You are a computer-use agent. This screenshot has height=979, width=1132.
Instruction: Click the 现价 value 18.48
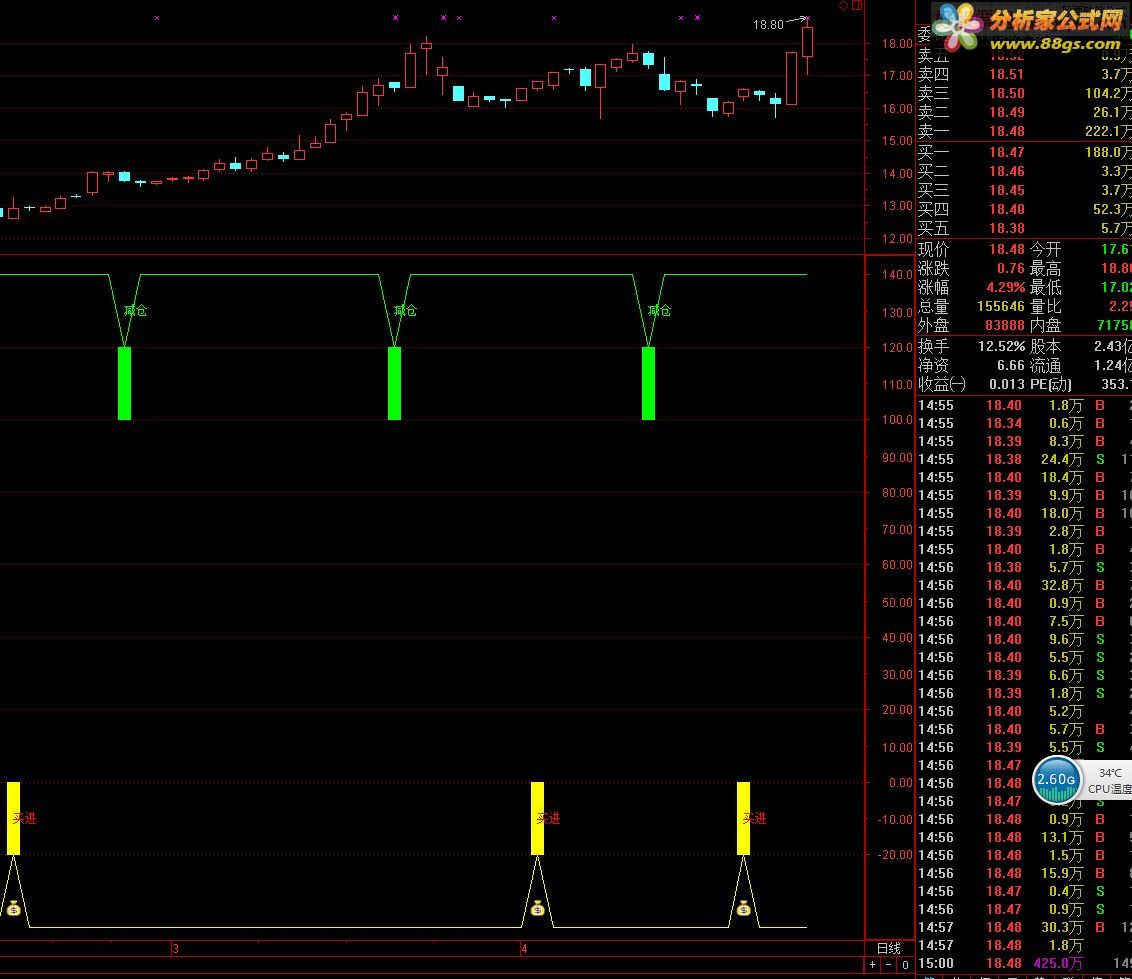coord(1006,249)
